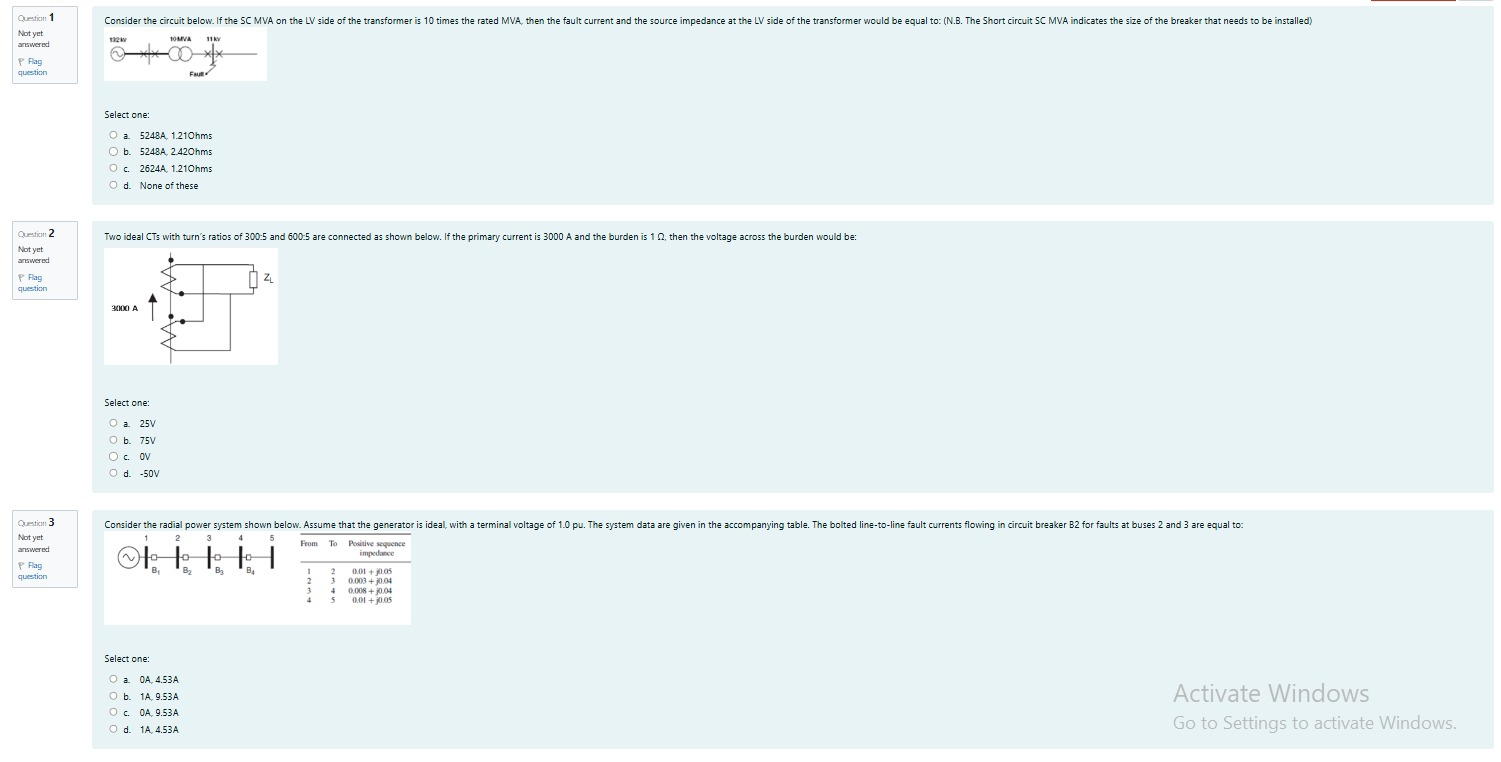Click 'Not yet answered' status of Question 2
This screenshot has height=762, width=1501.
pos(34,254)
